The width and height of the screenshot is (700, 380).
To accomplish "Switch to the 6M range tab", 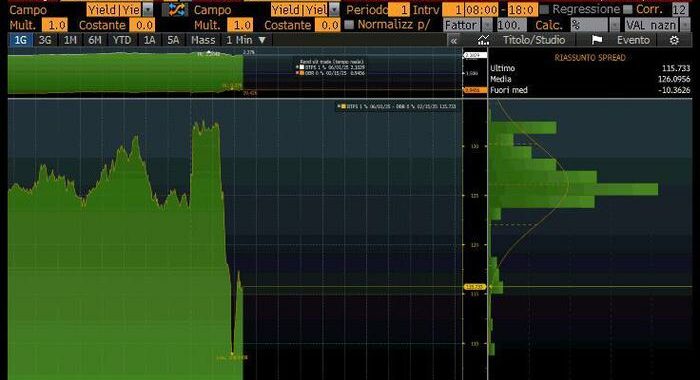I will [95, 40].
